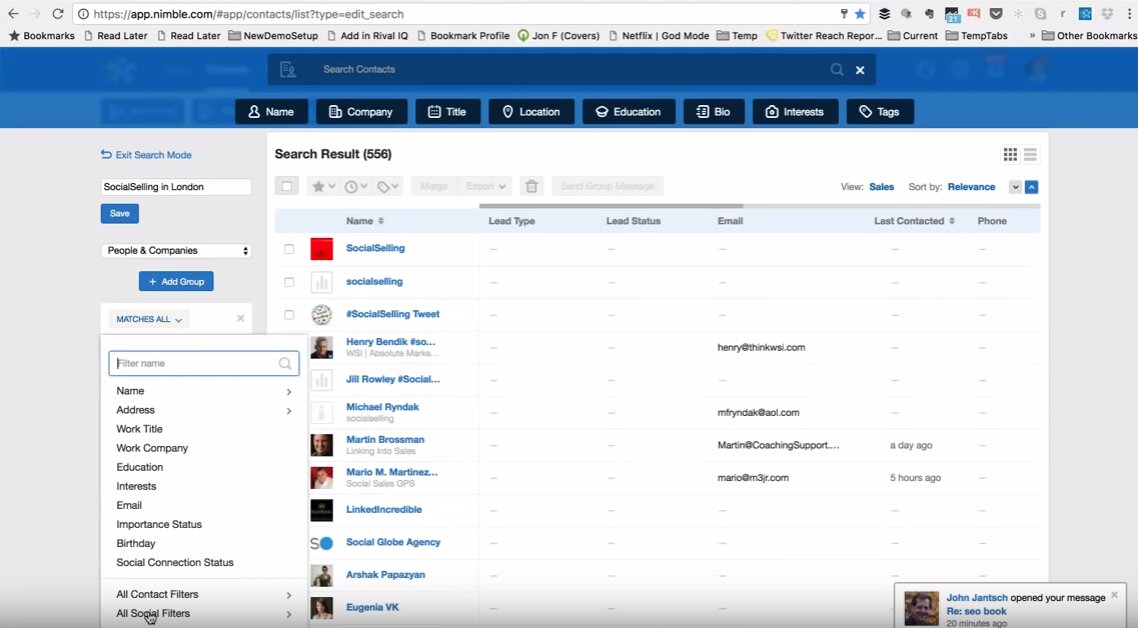Switch to grid view layout icon
This screenshot has height=628, width=1138.
pos(1010,154)
